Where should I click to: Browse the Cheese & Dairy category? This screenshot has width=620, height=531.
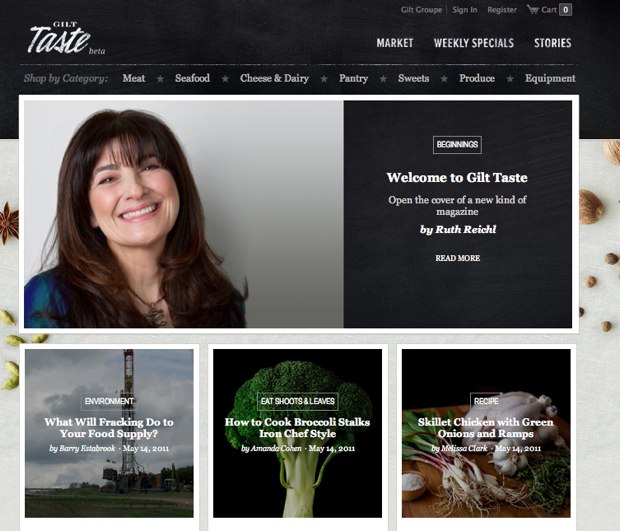(x=274, y=78)
